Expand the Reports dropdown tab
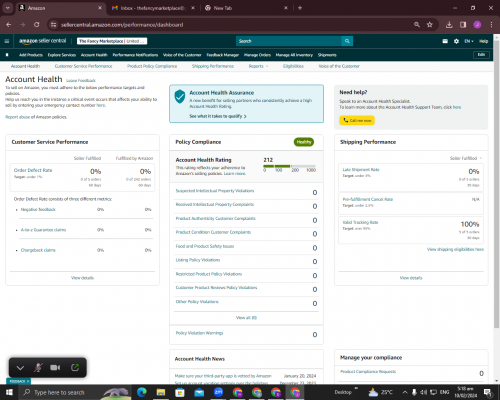Viewport: 500px width, 400px height. (258, 66)
